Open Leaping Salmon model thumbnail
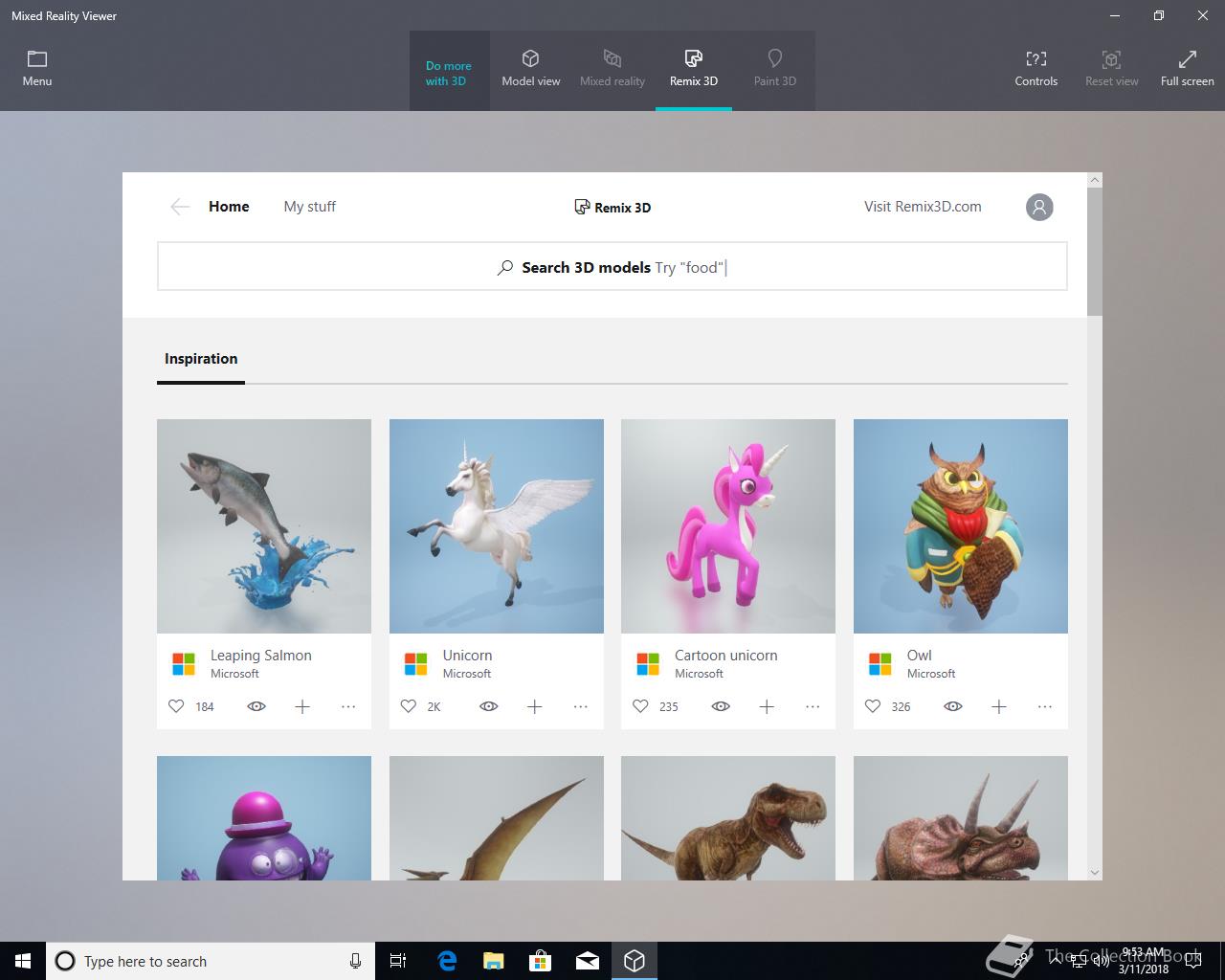Image resolution: width=1225 pixels, height=980 pixels. click(x=264, y=526)
